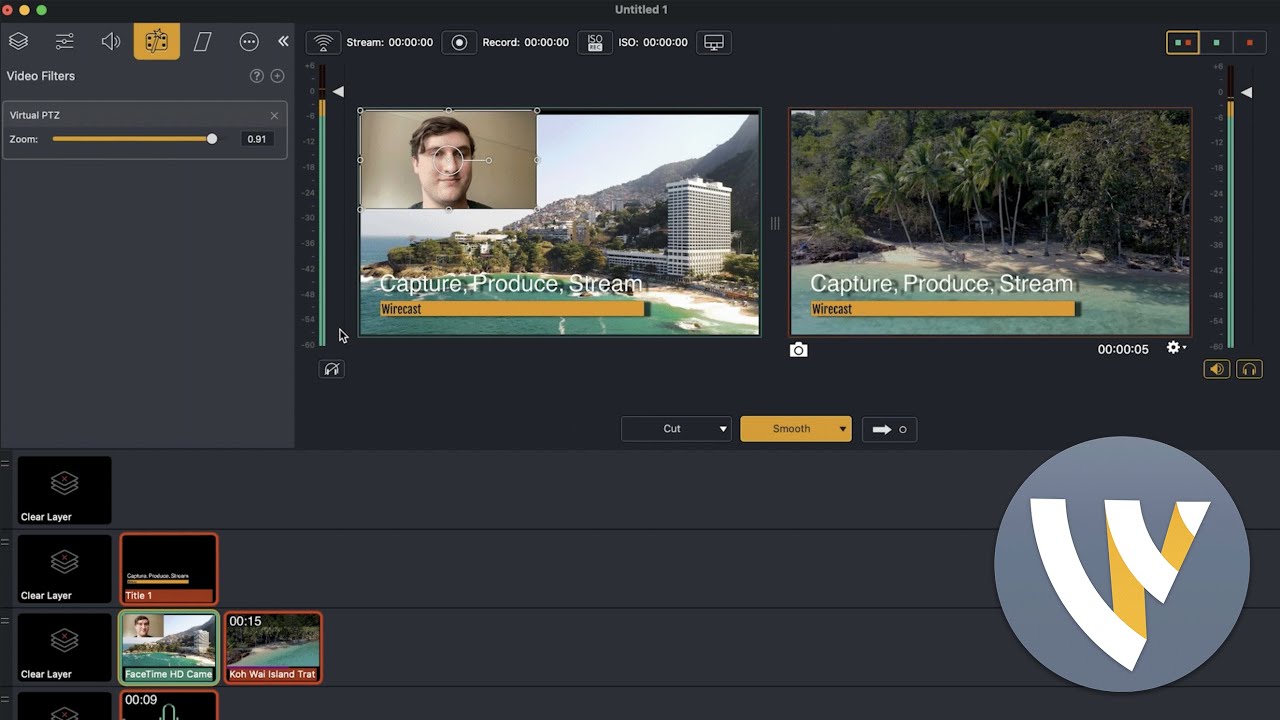Select Clear Layer beside Title 1
Image resolution: width=1280 pixels, height=720 pixels.
(64, 568)
